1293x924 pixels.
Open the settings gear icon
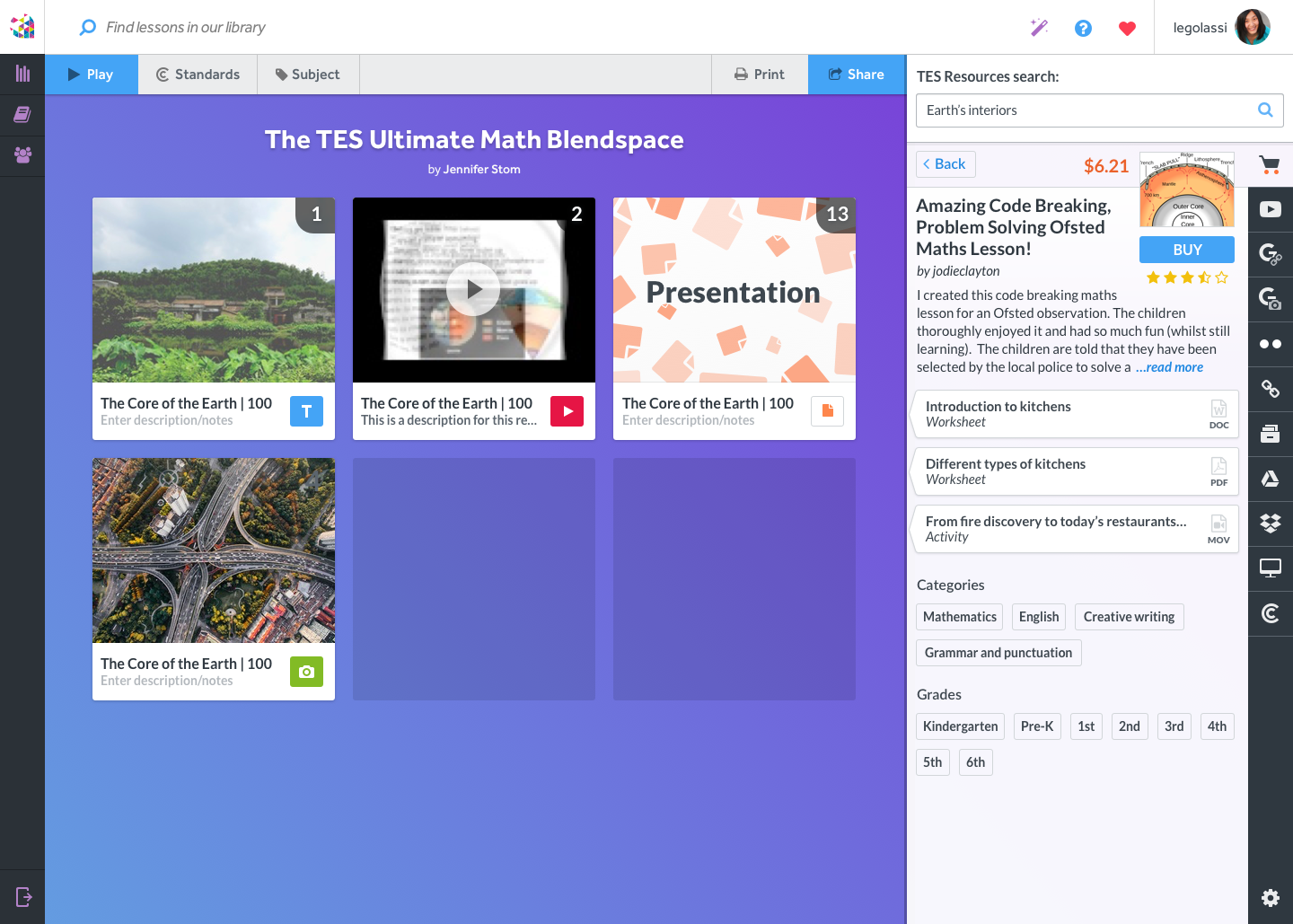click(1271, 897)
